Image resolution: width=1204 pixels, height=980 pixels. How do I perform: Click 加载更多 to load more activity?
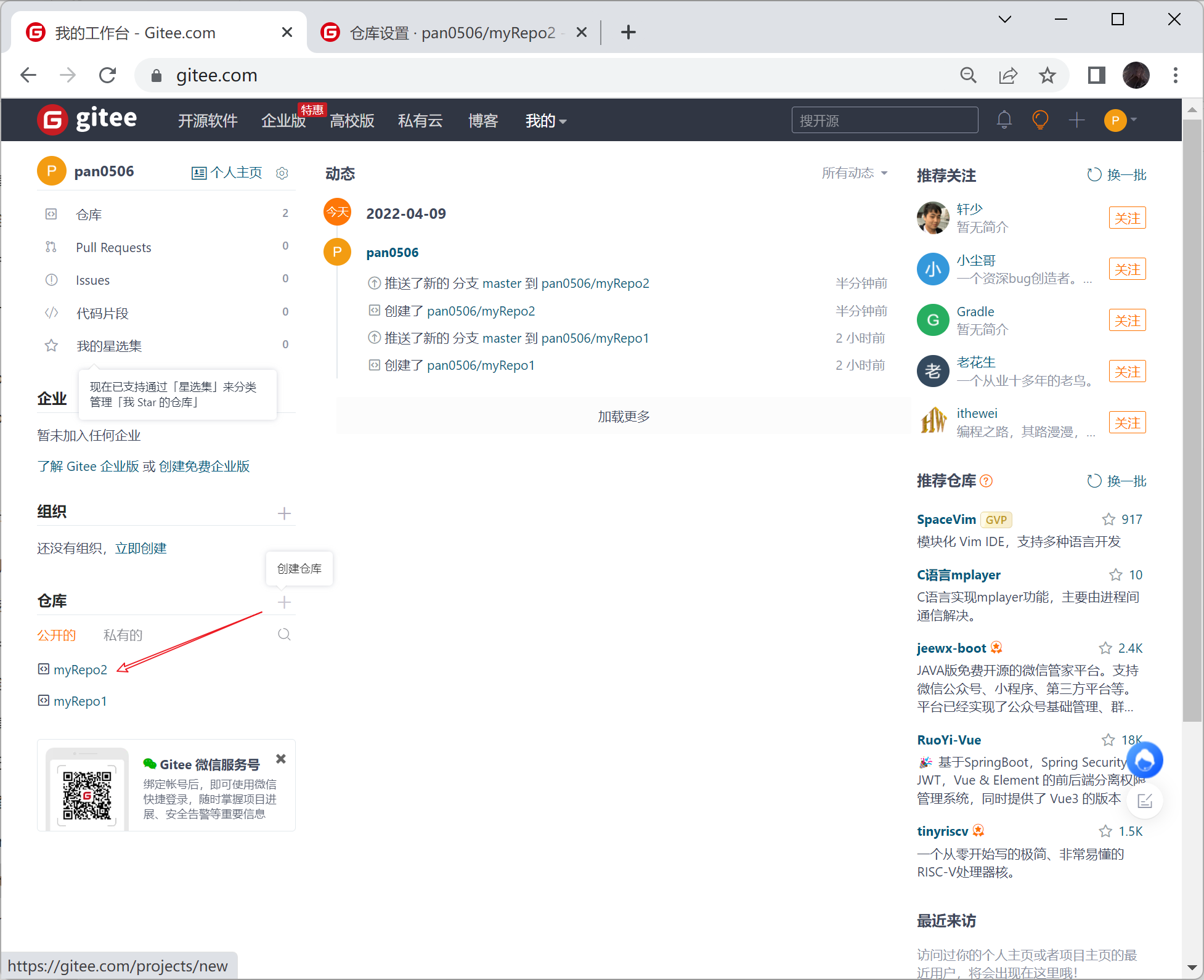tap(624, 417)
